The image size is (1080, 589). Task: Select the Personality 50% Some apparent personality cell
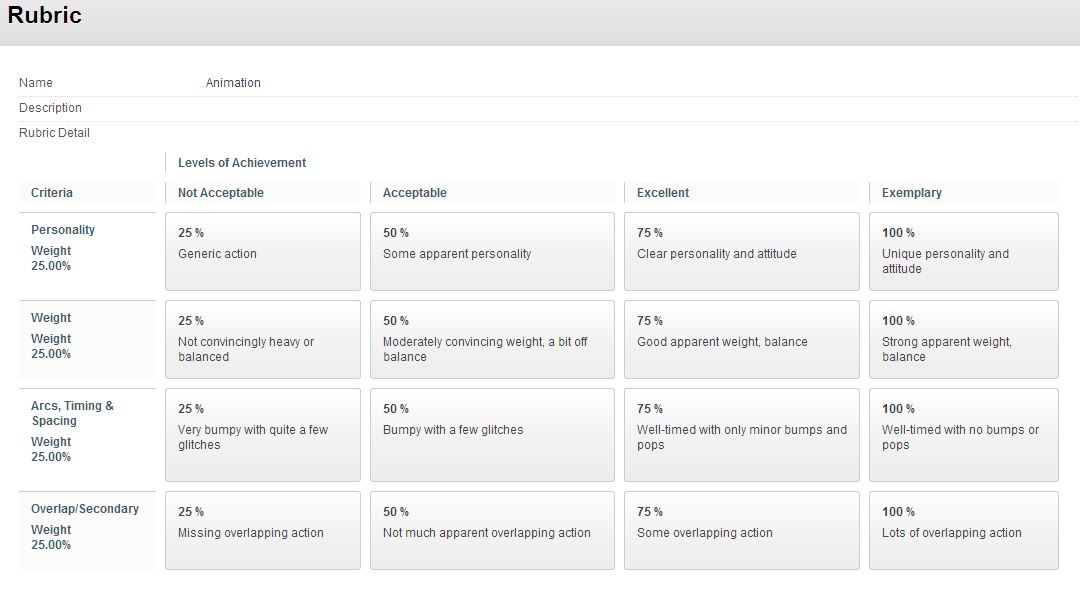pos(491,251)
